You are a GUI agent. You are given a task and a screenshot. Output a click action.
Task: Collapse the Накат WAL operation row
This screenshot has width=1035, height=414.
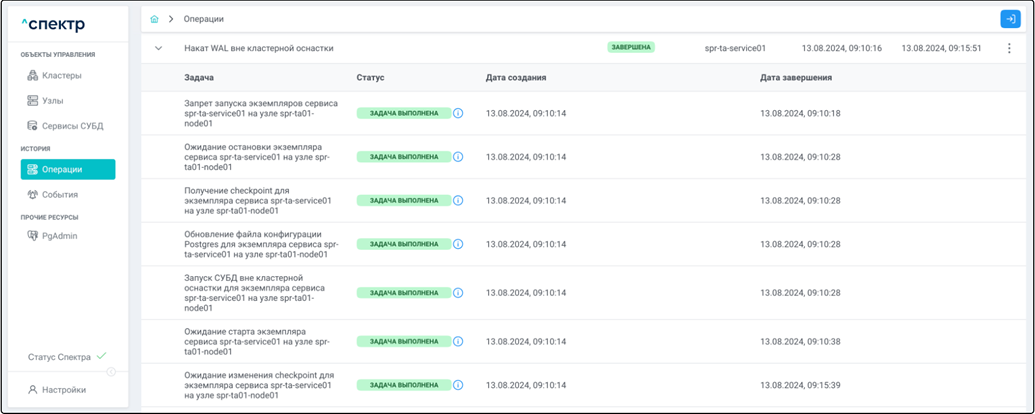pyautogui.click(x=158, y=48)
